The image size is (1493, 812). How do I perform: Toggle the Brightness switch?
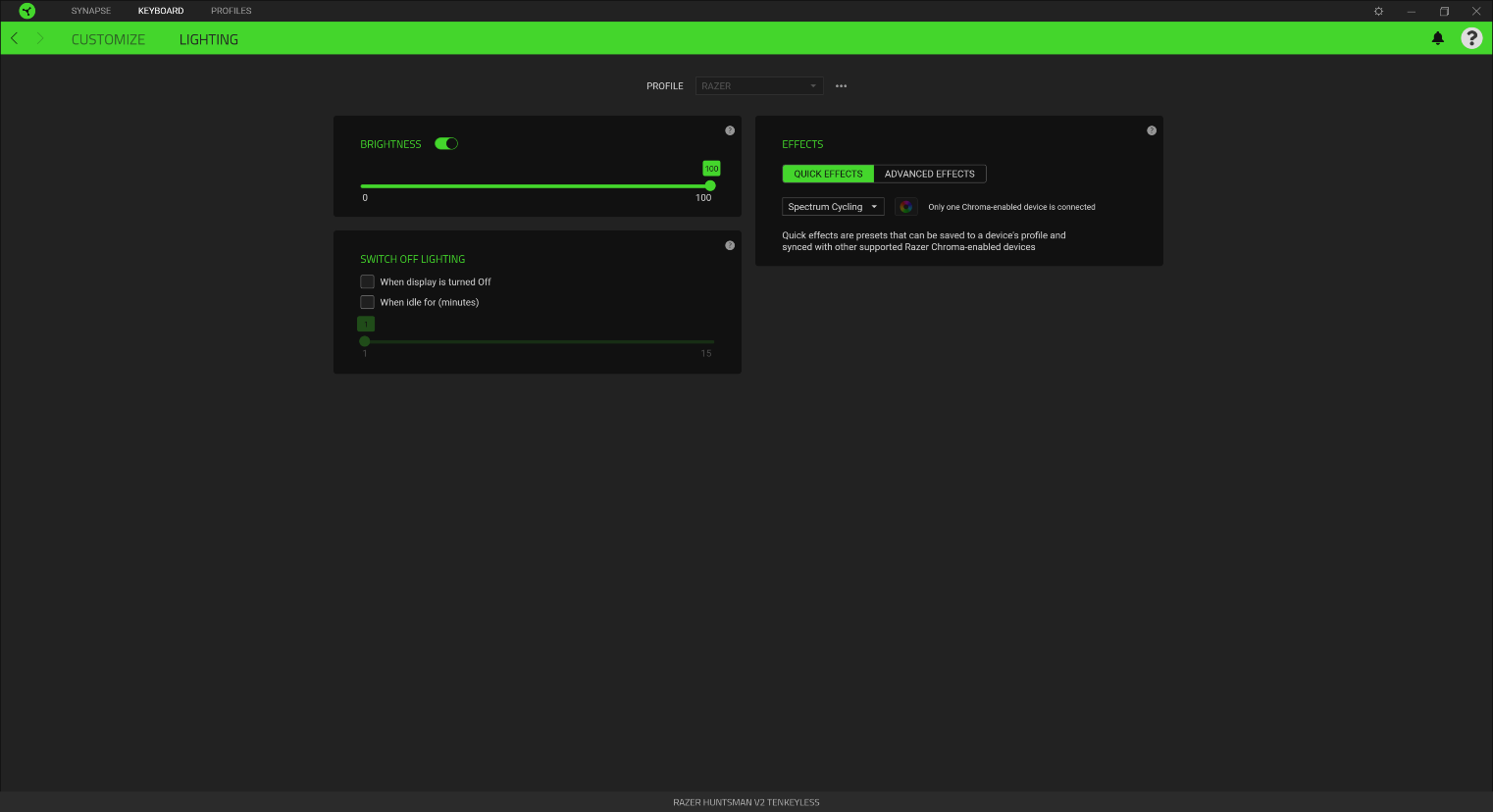pyautogui.click(x=446, y=143)
